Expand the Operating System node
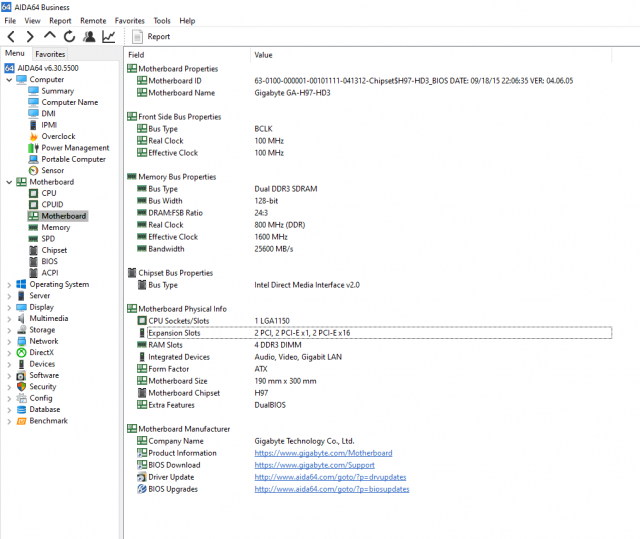Viewport: 640px width, 539px height. [x=10, y=284]
